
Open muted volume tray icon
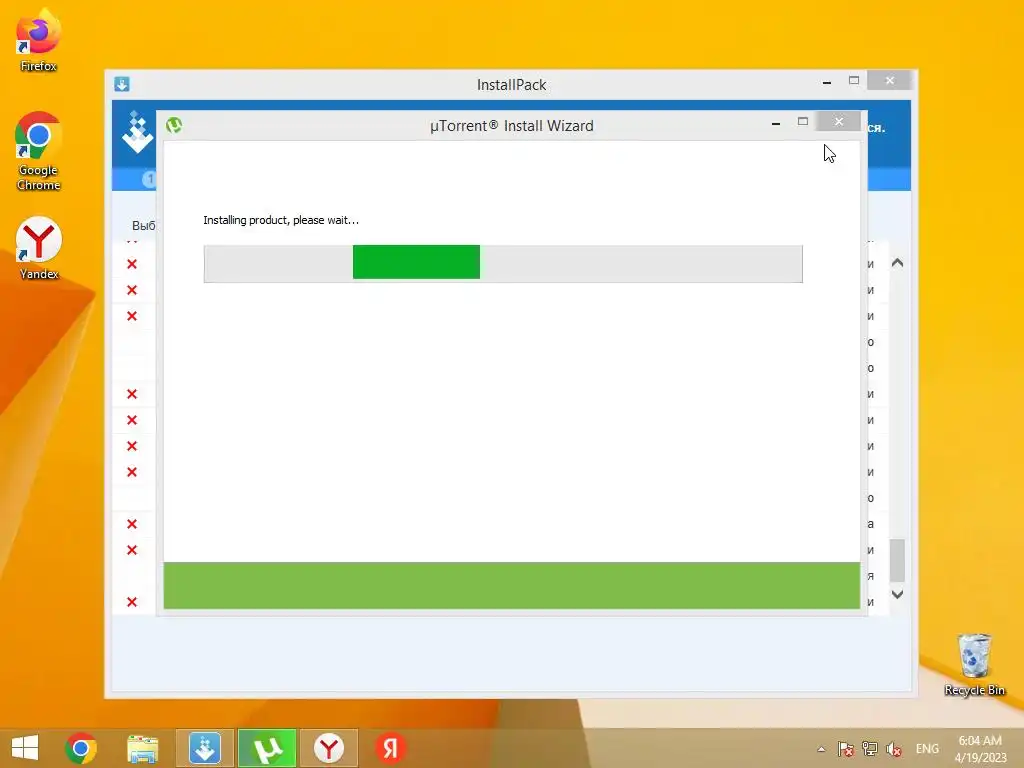point(894,749)
